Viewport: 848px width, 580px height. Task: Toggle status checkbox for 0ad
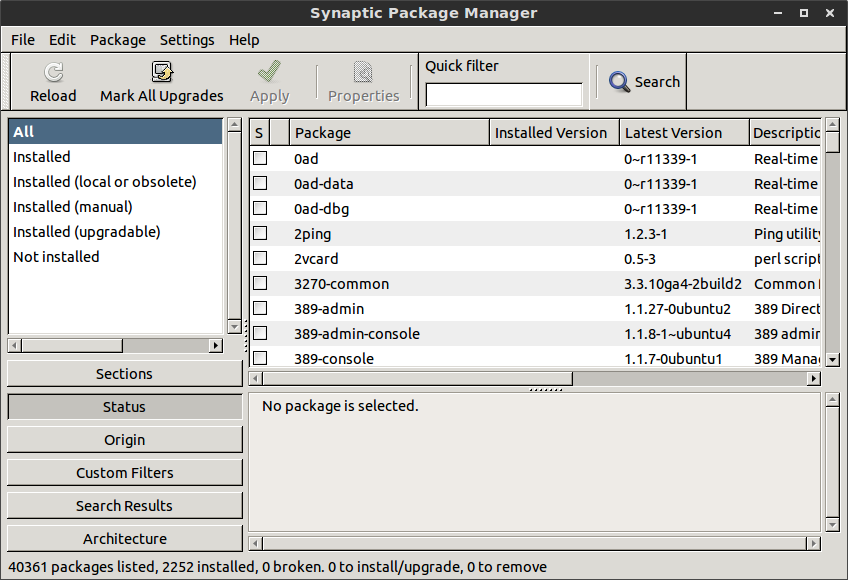260,158
